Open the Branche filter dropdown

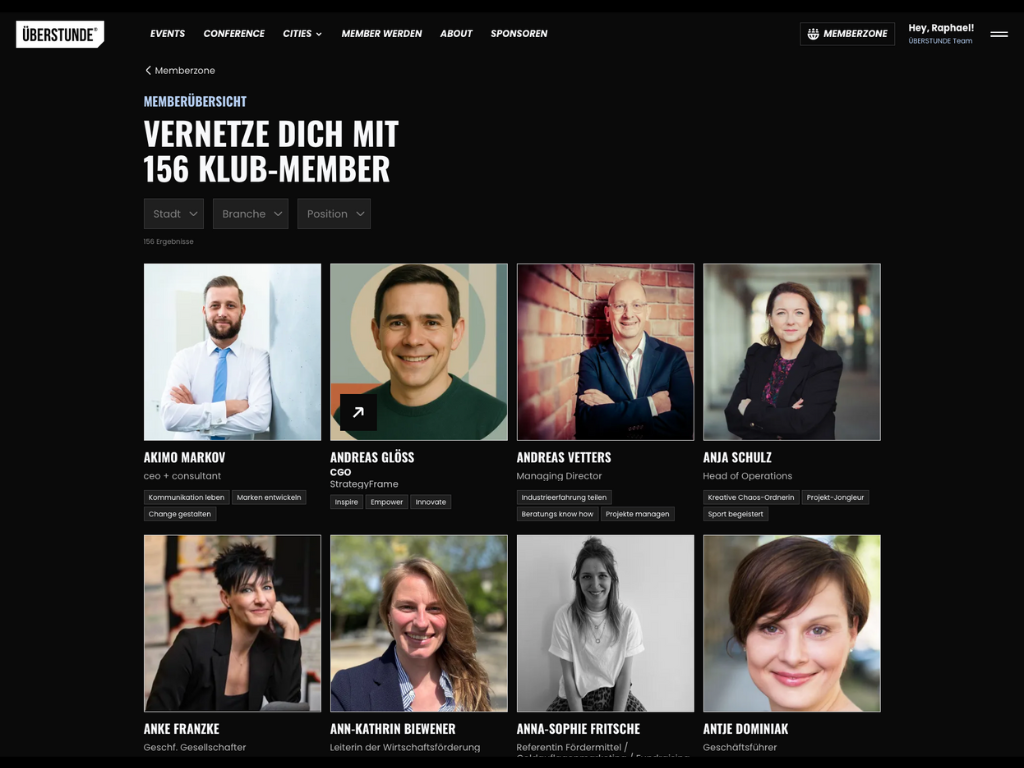pyautogui.click(x=251, y=214)
